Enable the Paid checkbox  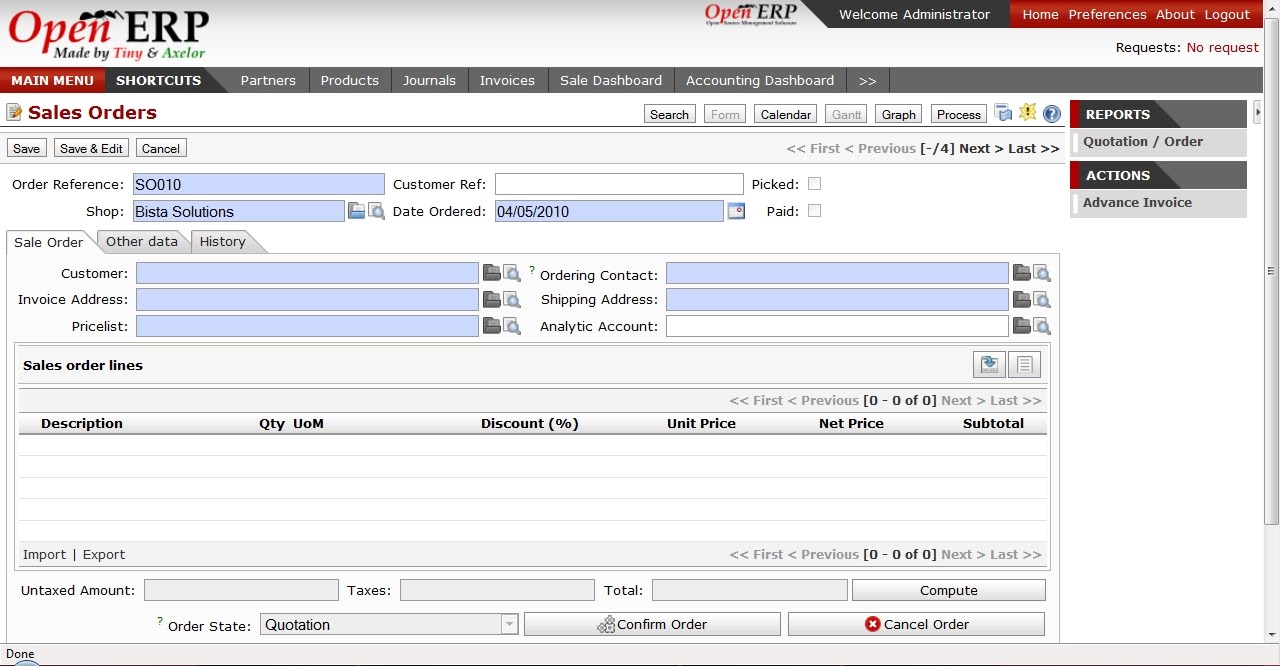tap(815, 211)
